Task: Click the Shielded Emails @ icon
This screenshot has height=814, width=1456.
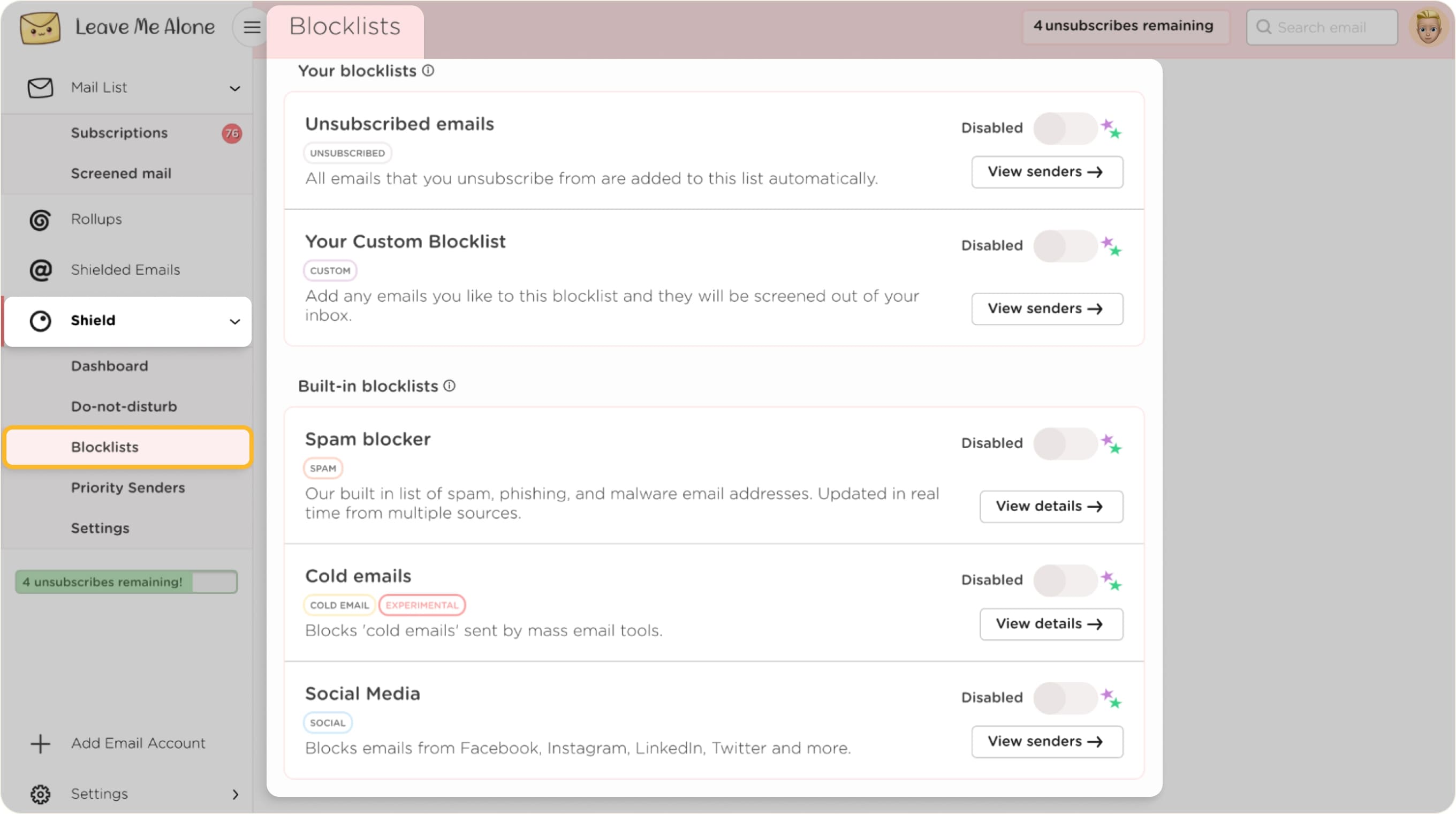Action: [x=40, y=270]
